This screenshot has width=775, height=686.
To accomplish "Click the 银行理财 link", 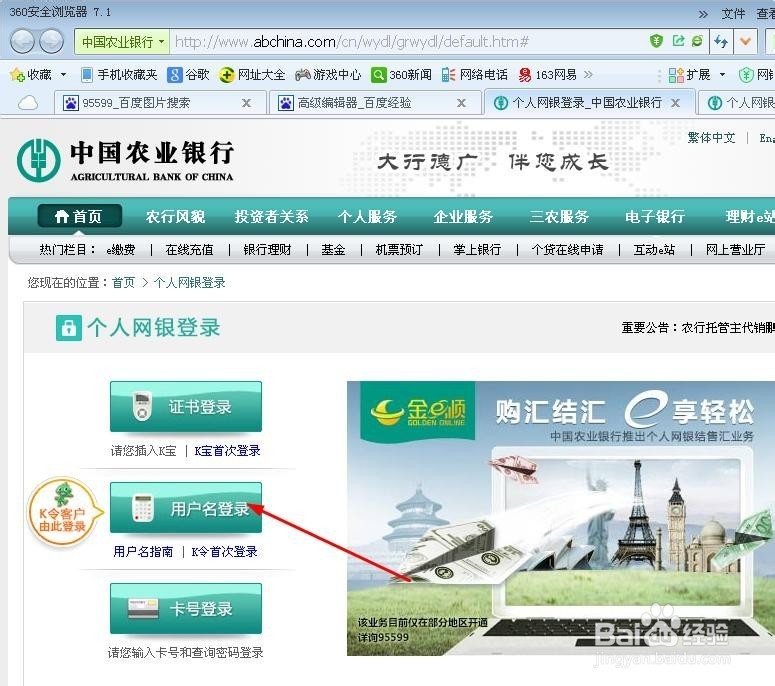I will click(x=267, y=250).
